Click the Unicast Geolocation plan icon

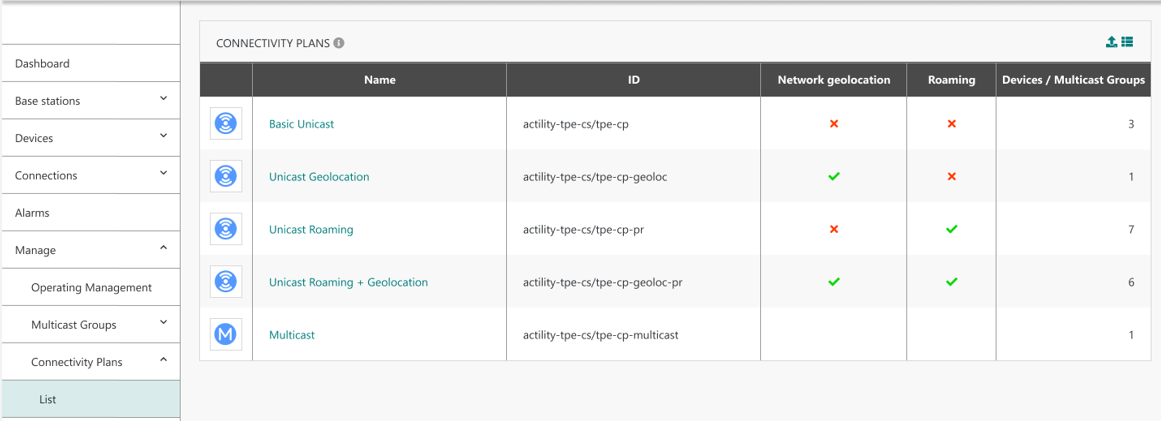click(x=226, y=177)
